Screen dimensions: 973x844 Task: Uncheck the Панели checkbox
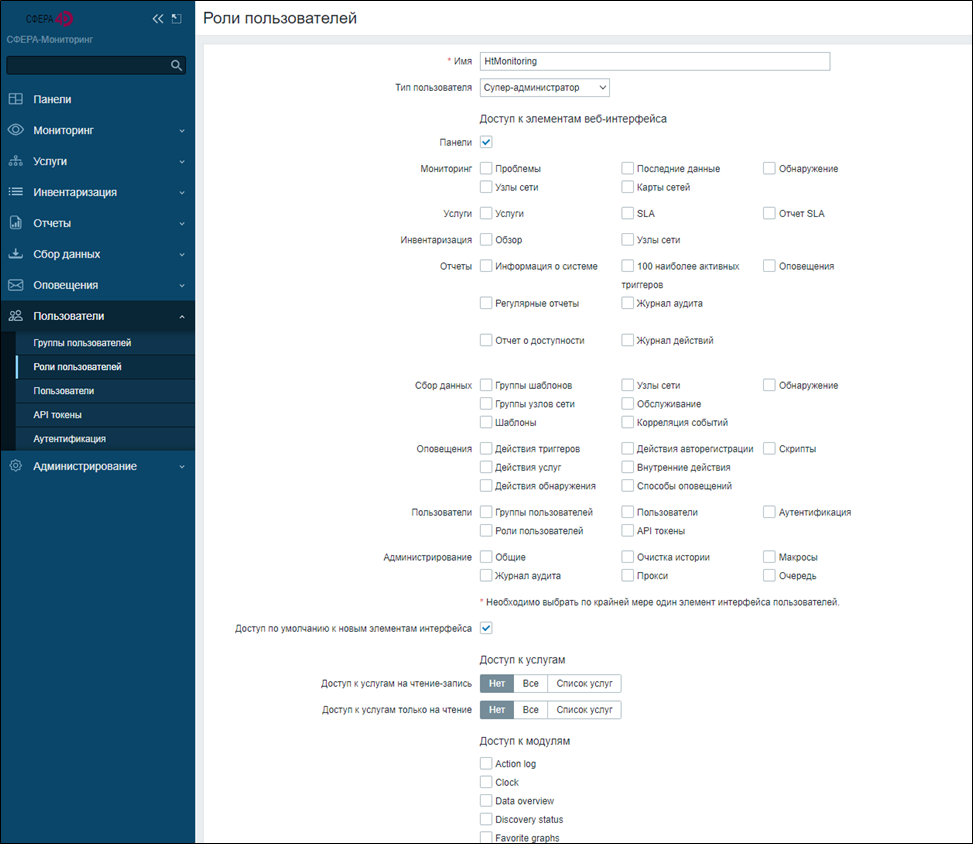point(486,143)
